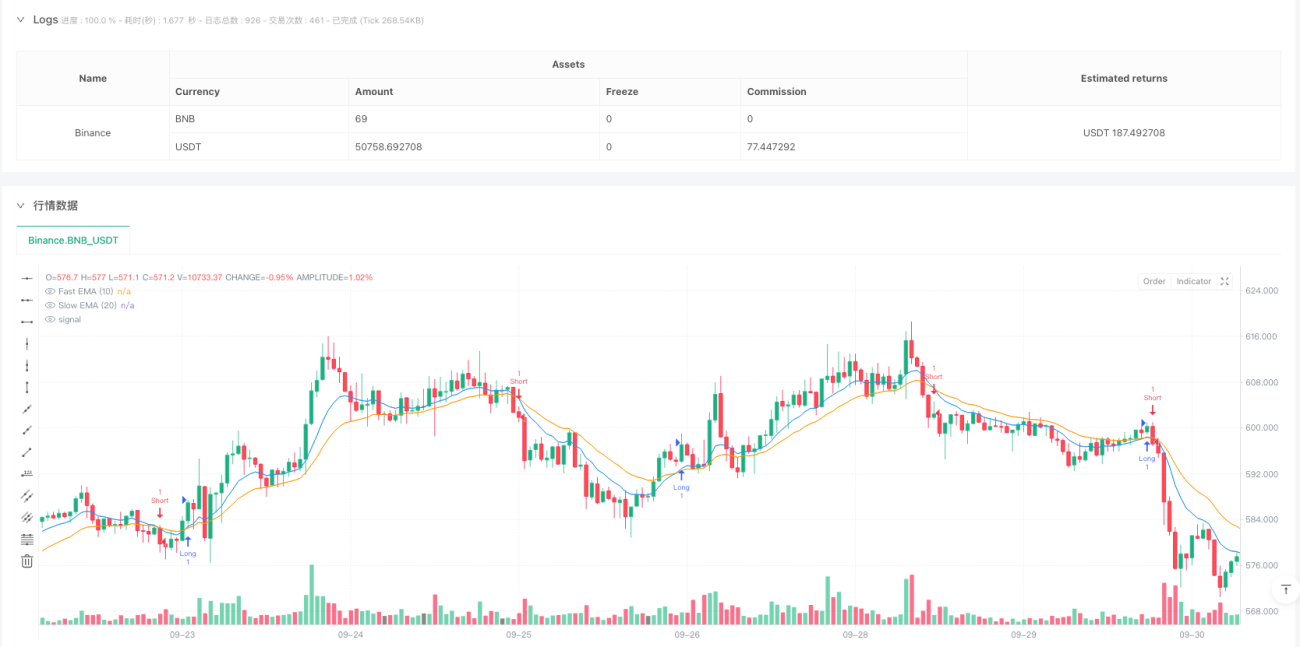Click the scroll-to-top floating button

(x=1286, y=590)
